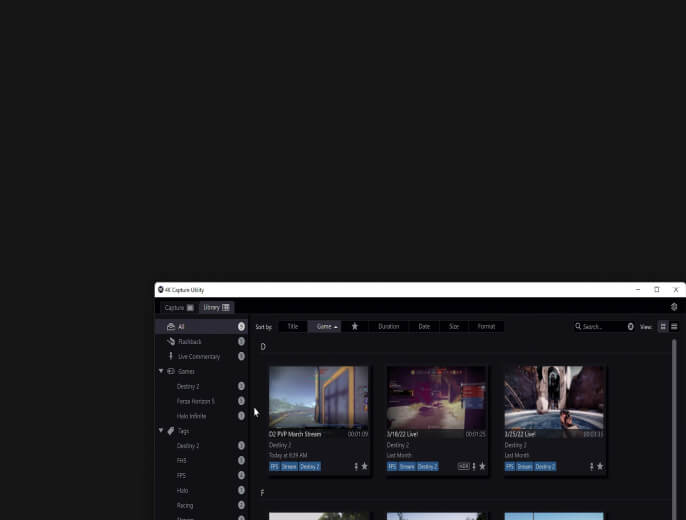Click the 'D' section header
The image size is (686, 520).
263,347
